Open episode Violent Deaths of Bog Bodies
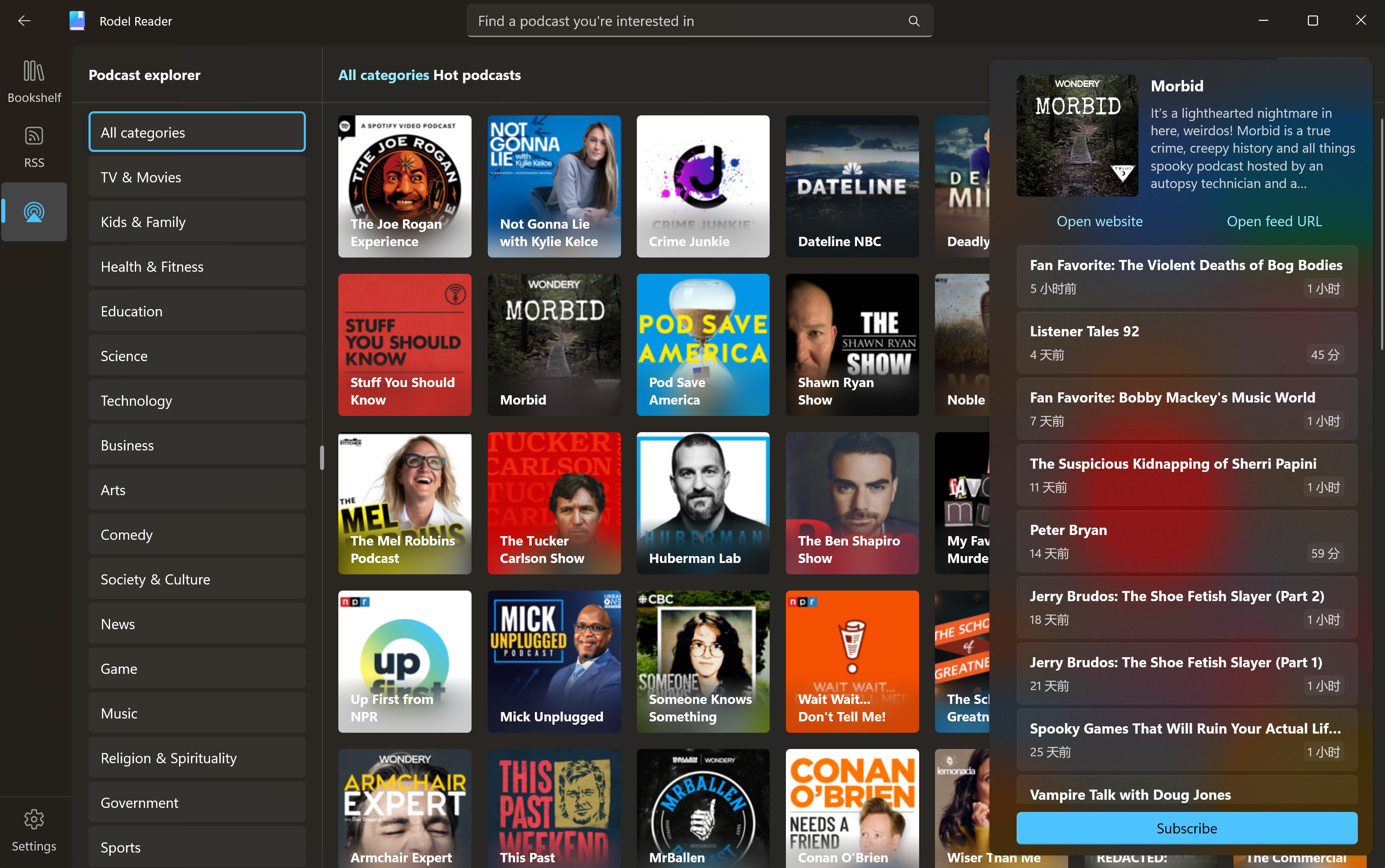 [1186, 277]
